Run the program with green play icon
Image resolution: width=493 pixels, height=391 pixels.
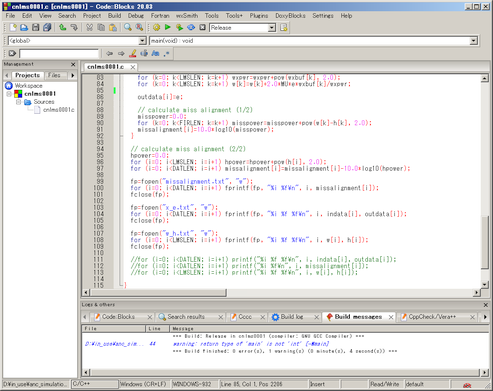point(168,27)
